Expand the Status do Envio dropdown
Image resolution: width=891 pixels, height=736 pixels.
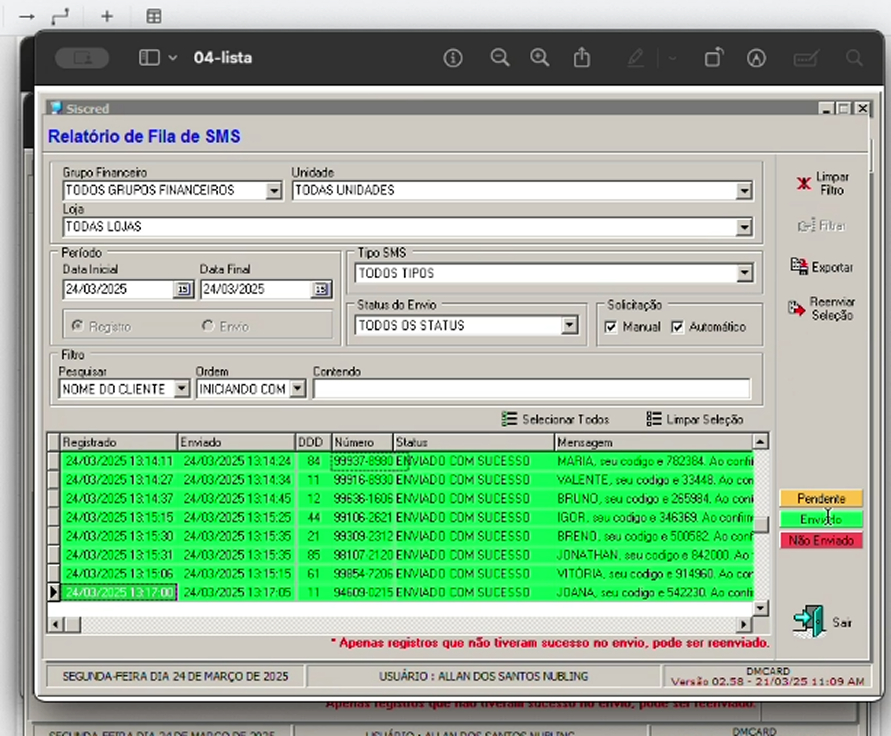[x=569, y=326]
